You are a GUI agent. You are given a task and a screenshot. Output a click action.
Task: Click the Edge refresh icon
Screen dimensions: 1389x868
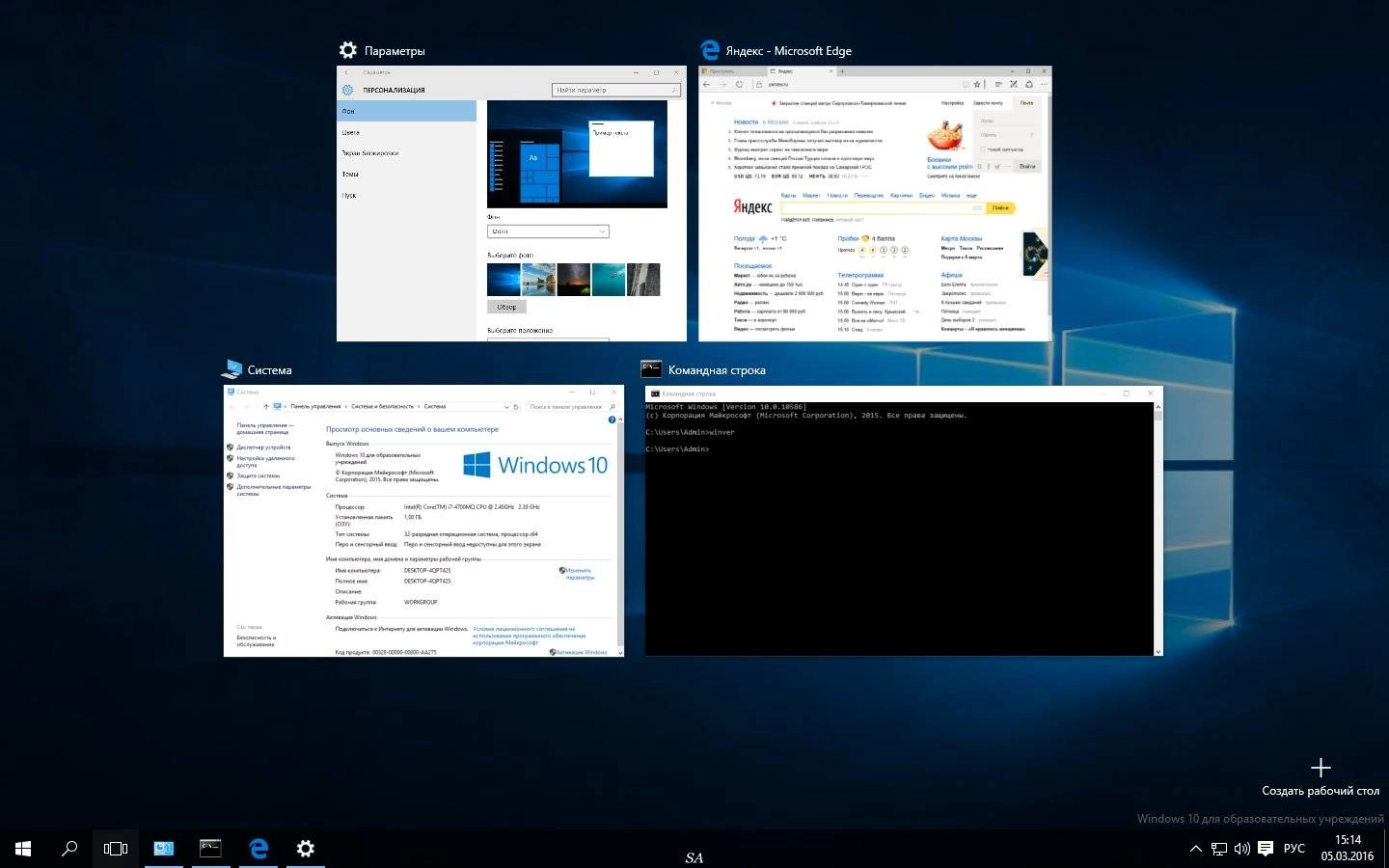coord(740,85)
